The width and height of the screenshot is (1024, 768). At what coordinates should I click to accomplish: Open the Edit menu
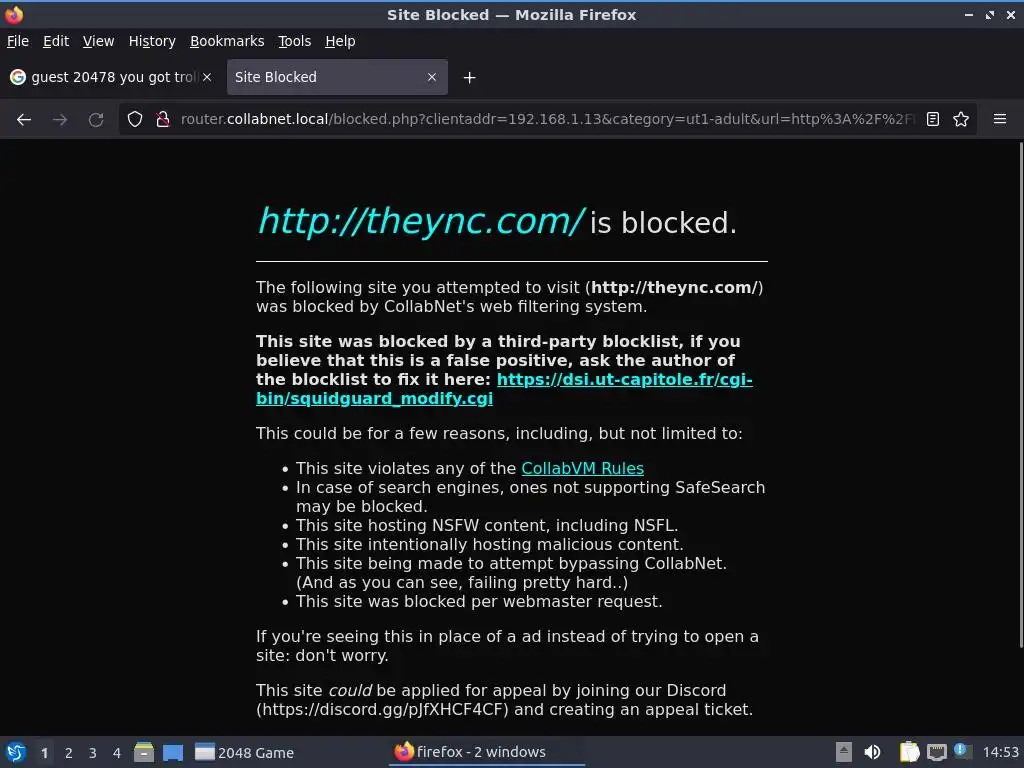[x=56, y=41]
